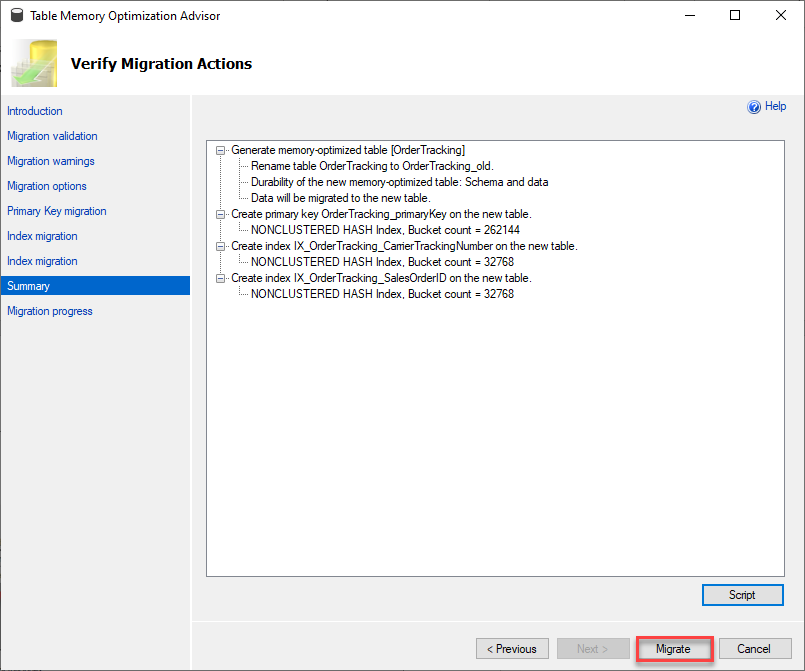Switch to the Migration options page

point(47,186)
